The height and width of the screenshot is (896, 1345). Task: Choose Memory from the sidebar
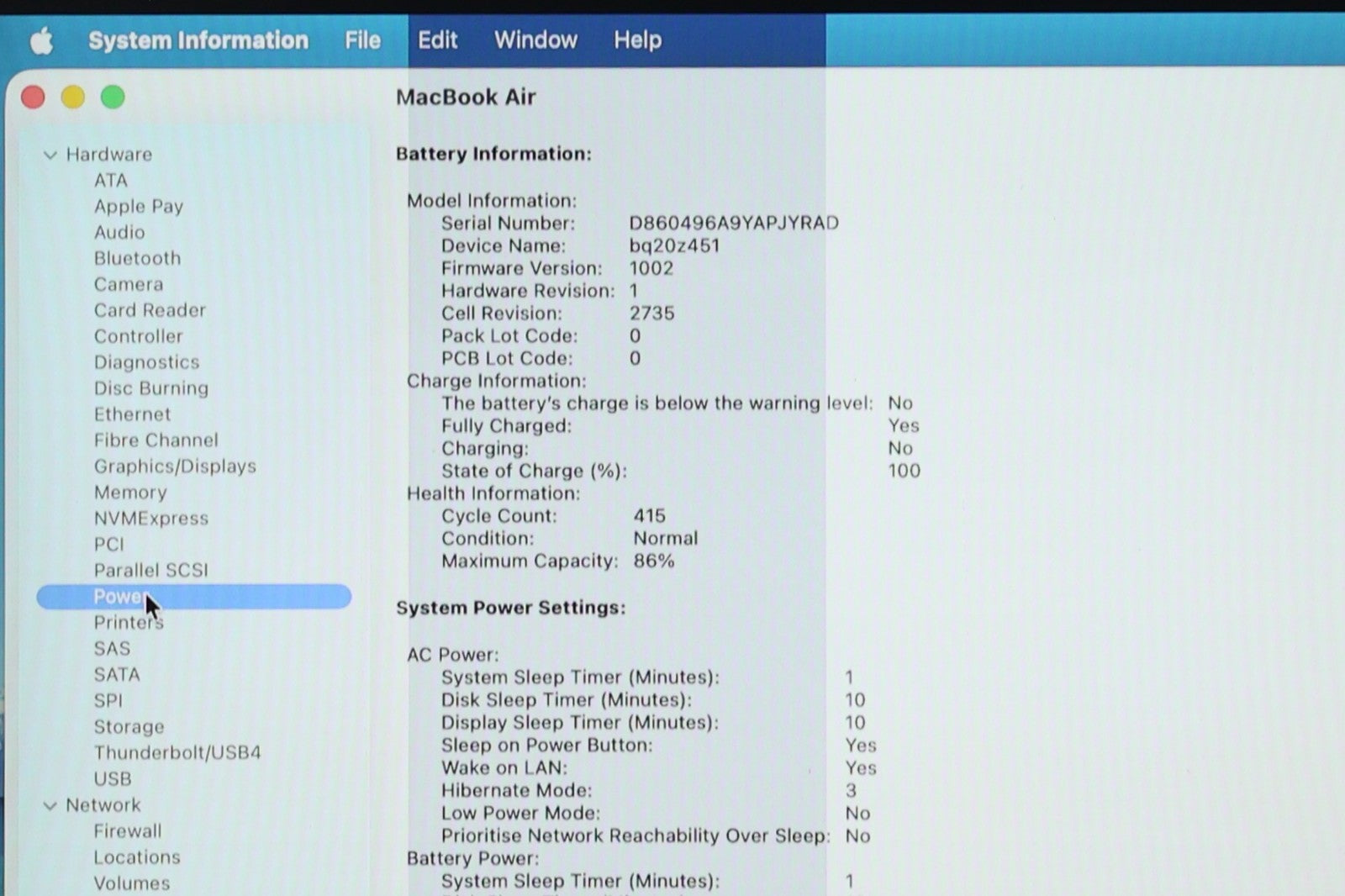[x=130, y=493]
